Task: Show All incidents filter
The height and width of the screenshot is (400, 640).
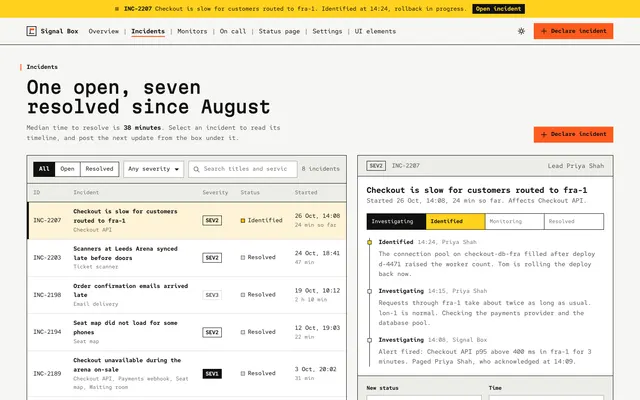Action: pos(44,169)
